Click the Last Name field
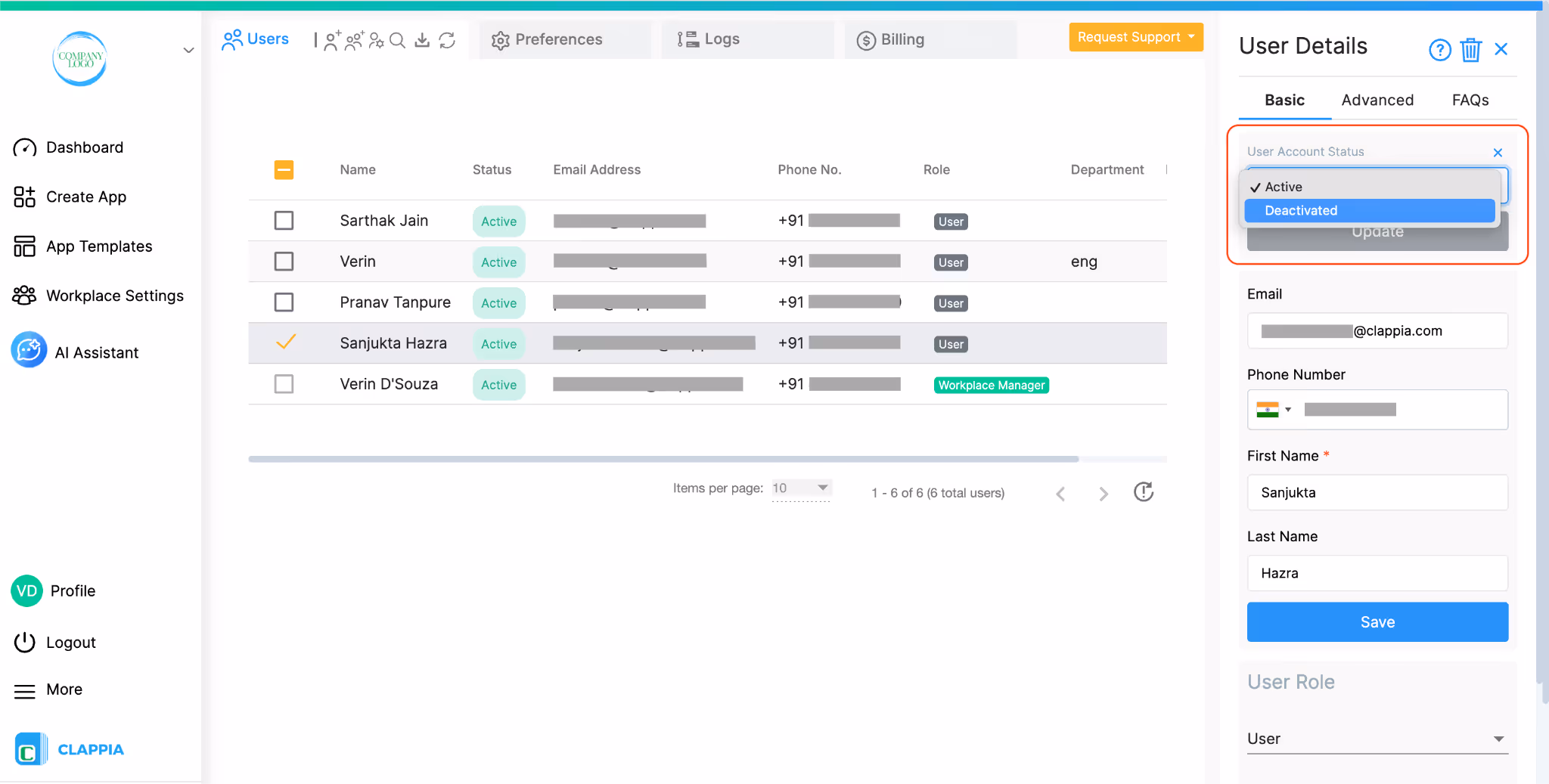 tap(1377, 573)
